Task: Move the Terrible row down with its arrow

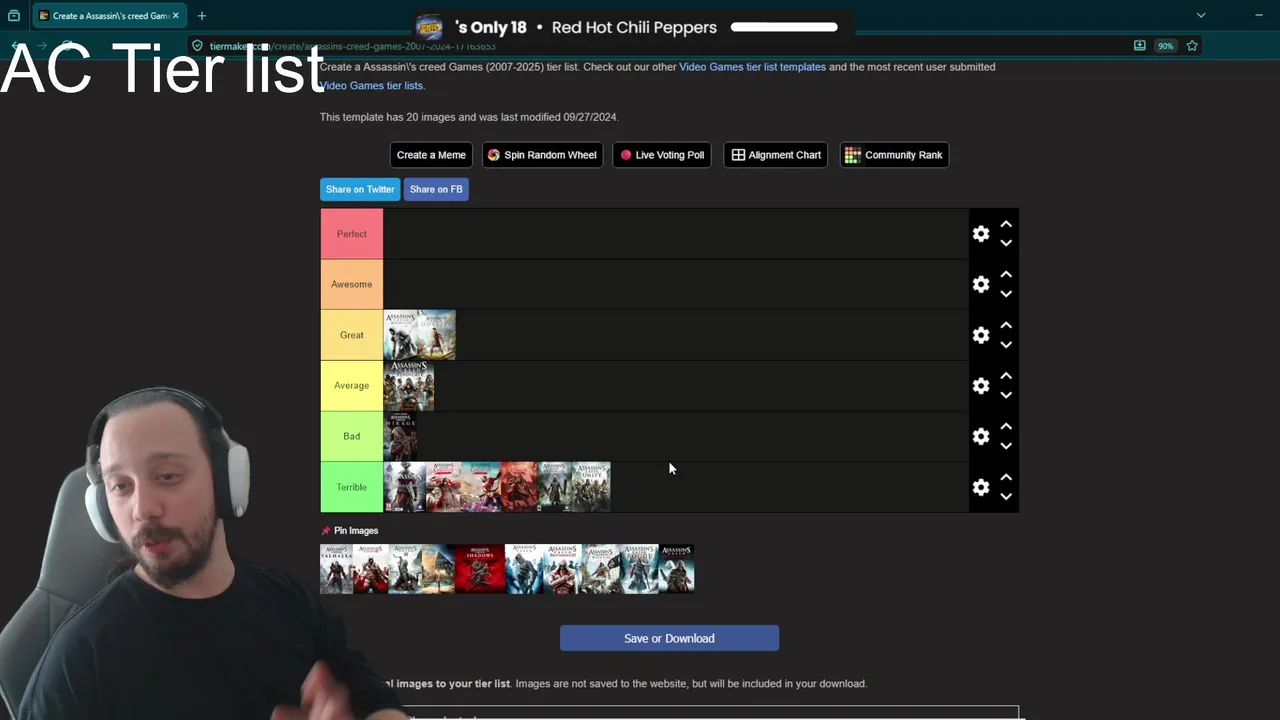Action: click(x=1006, y=497)
